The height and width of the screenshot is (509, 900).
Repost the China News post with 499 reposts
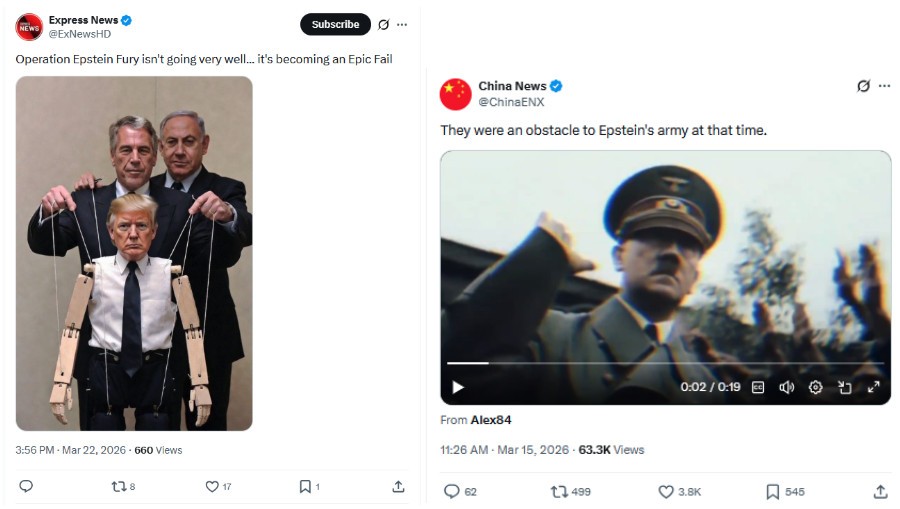(560, 492)
